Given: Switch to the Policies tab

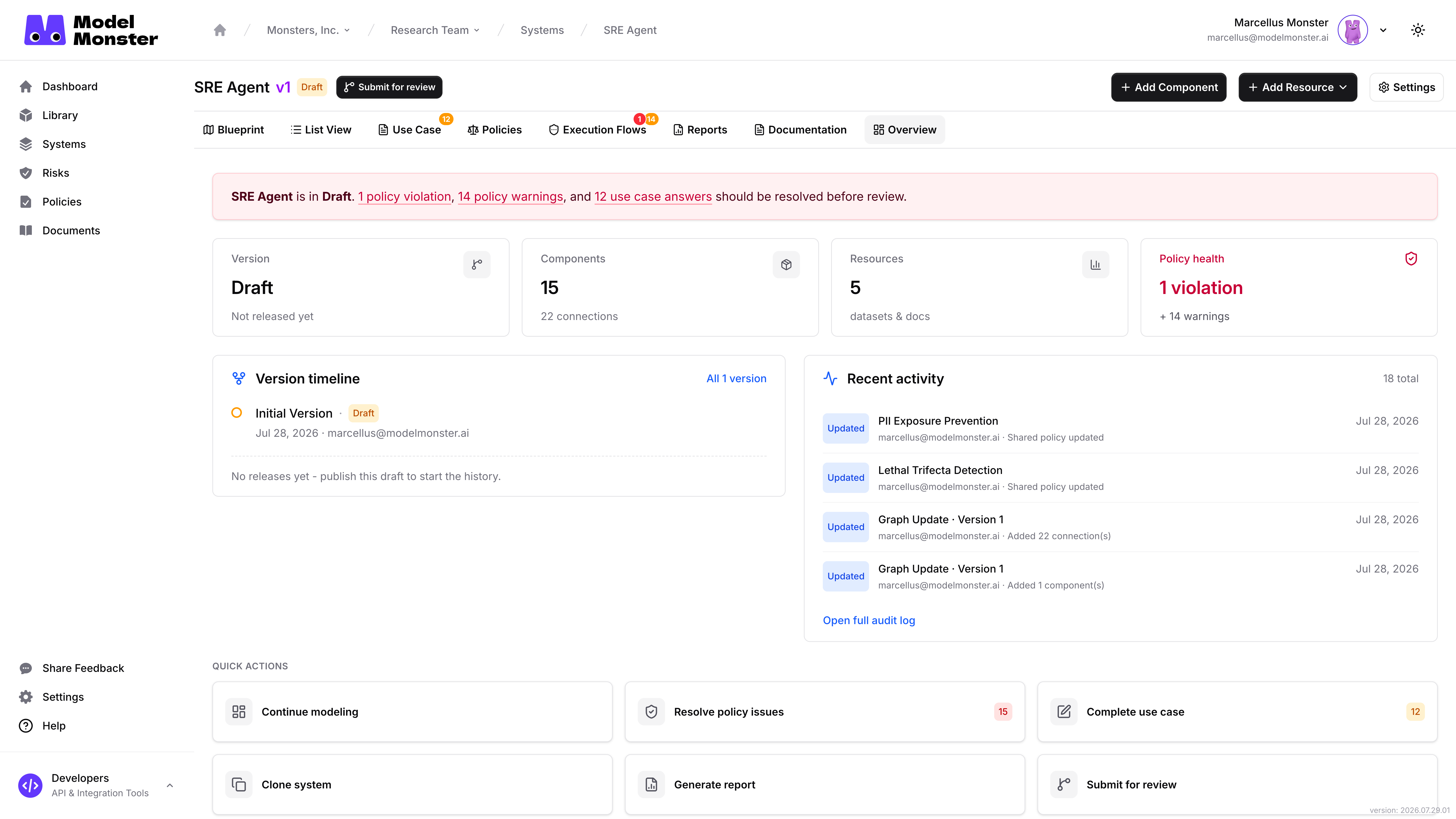Looking at the screenshot, I should tap(495, 129).
